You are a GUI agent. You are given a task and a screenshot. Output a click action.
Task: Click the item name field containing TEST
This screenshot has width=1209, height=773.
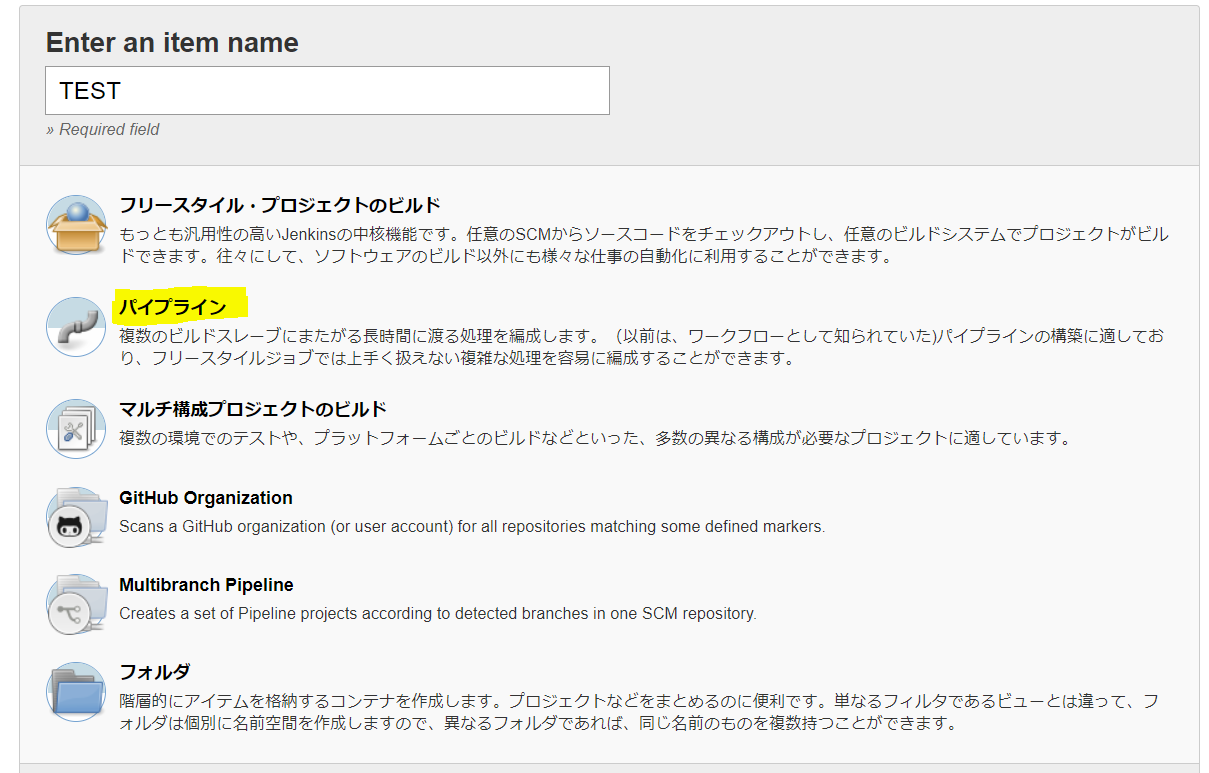pyautogui.click(x=327, y=90)
